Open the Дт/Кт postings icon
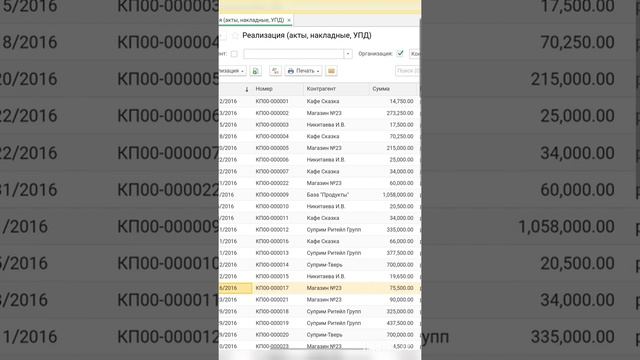Image resolution: width=640 pixels, height=360 pixels. point(276,71)
